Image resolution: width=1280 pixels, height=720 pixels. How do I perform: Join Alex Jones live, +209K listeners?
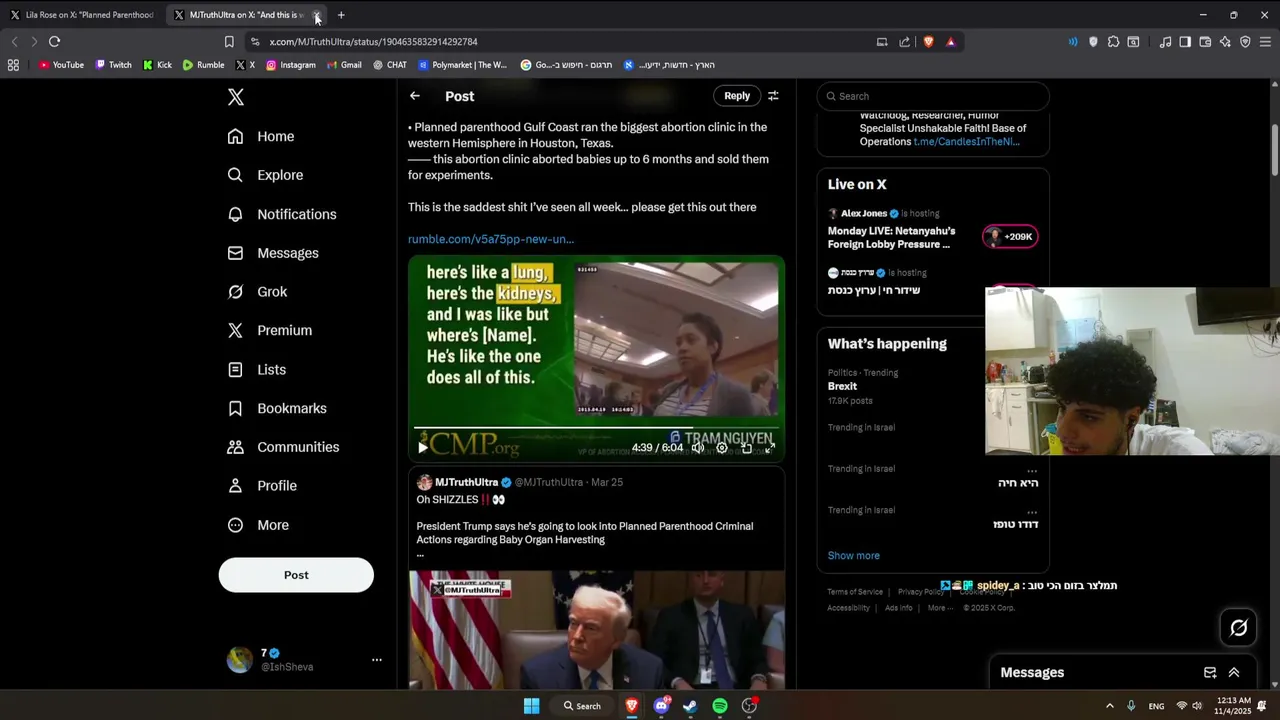tap(1011, 237)
